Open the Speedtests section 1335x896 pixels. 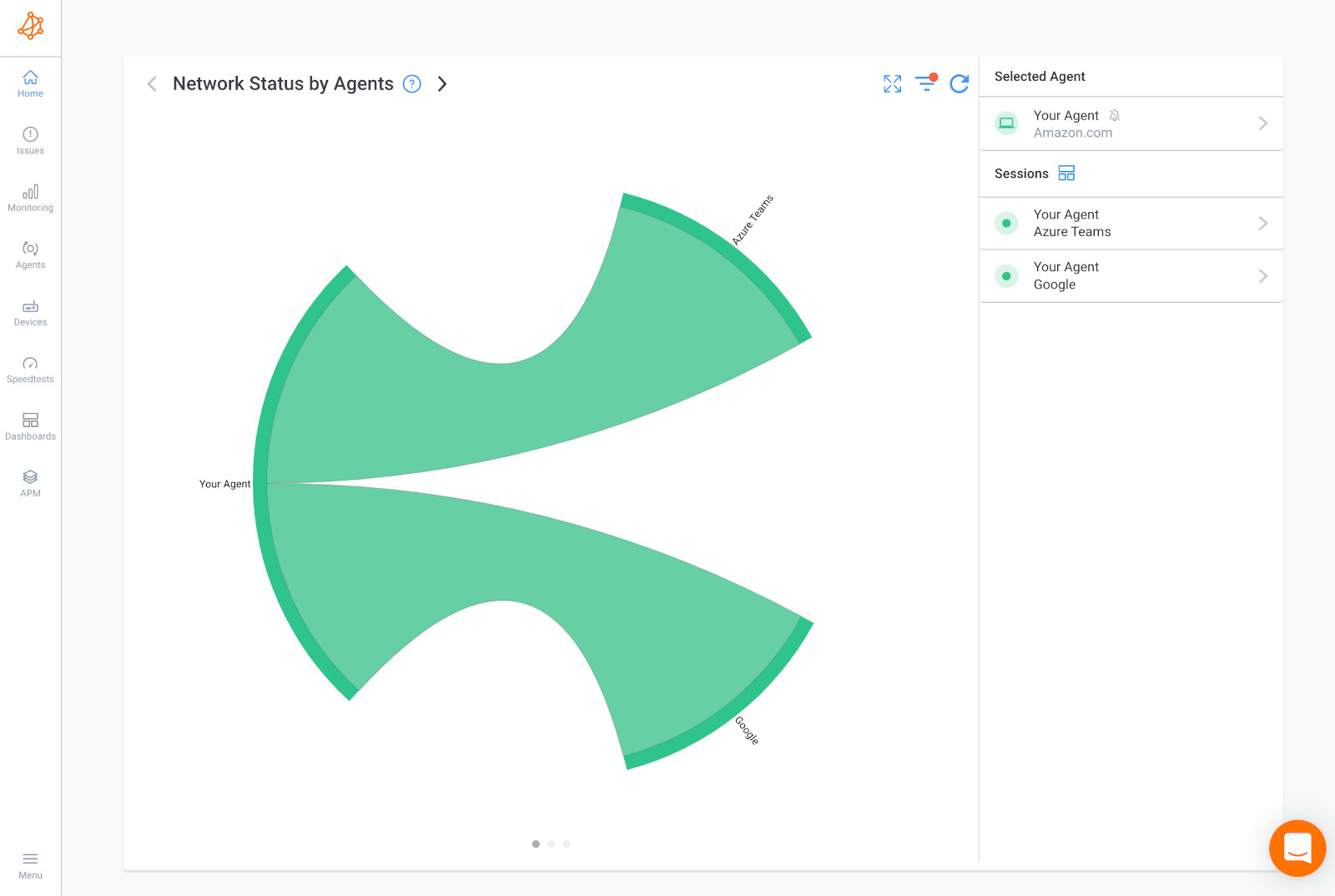pos(30,368)
